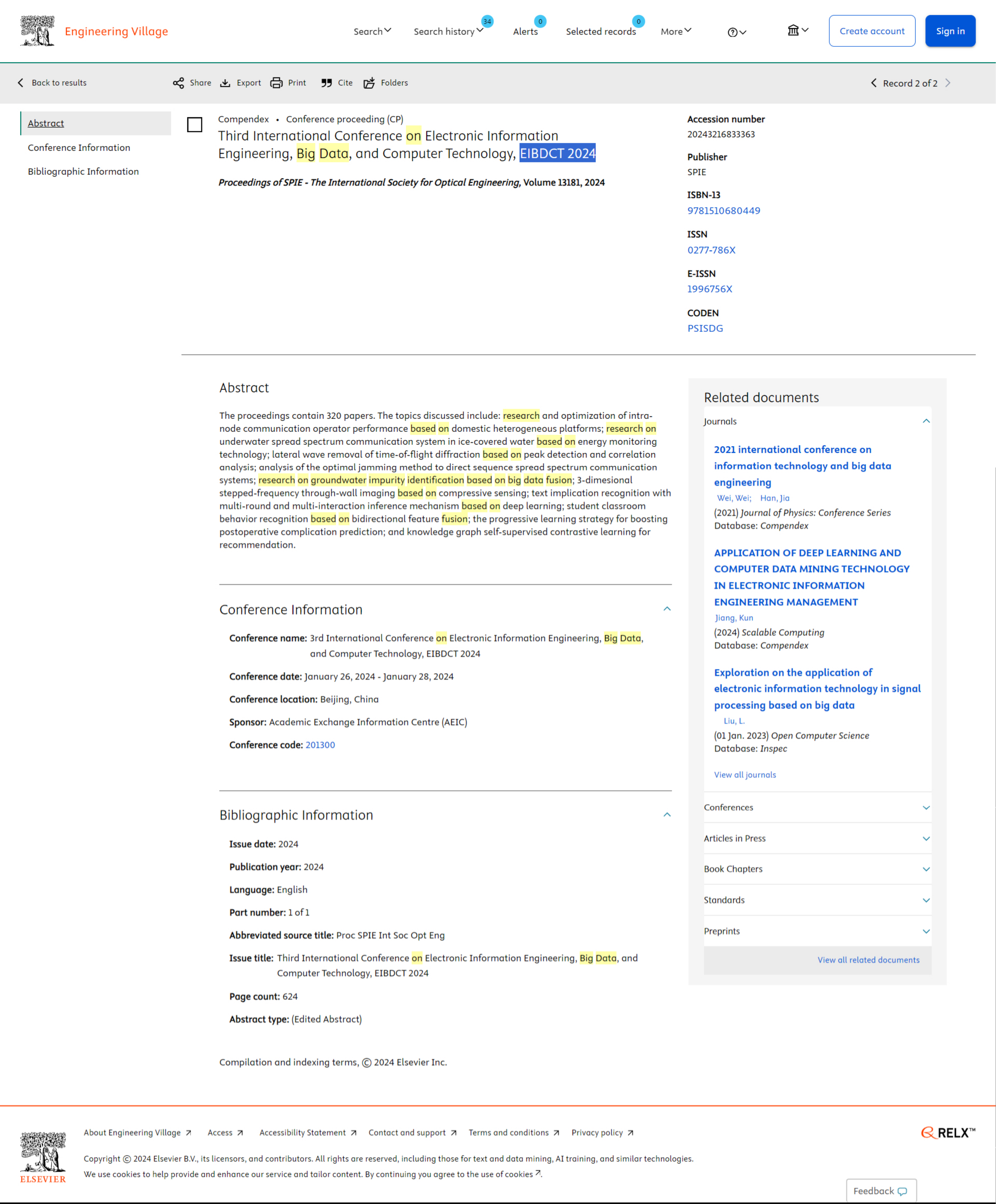Click the Create account button
Screen dimensions: 996x1204
(872, 31)
